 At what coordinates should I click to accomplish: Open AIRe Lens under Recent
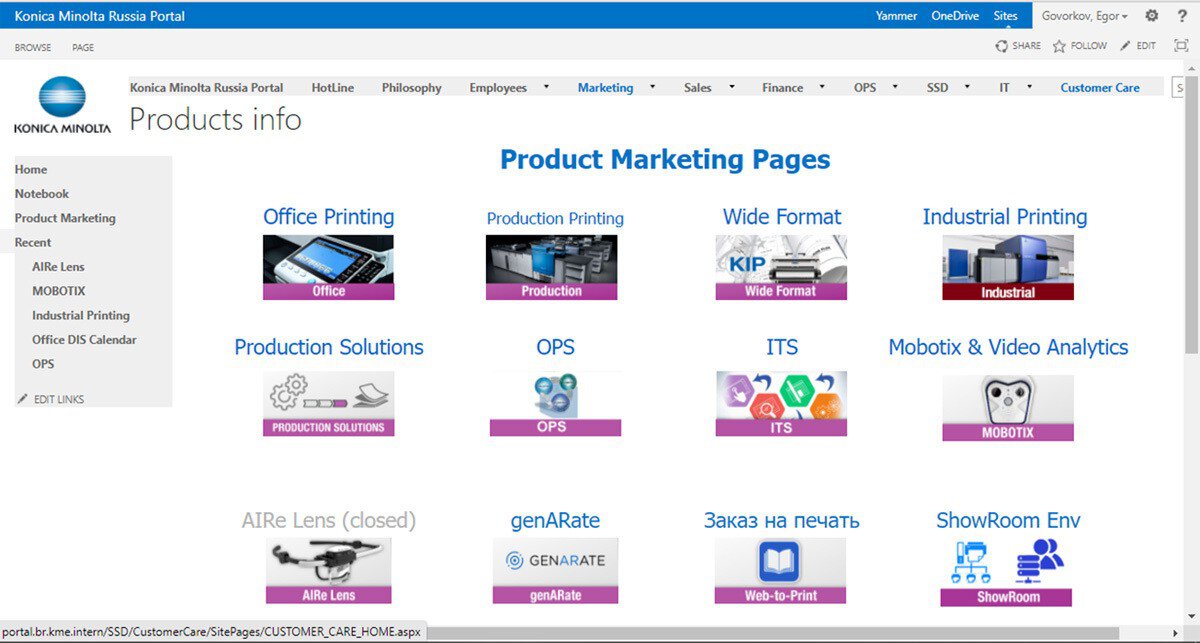point(58,267)
